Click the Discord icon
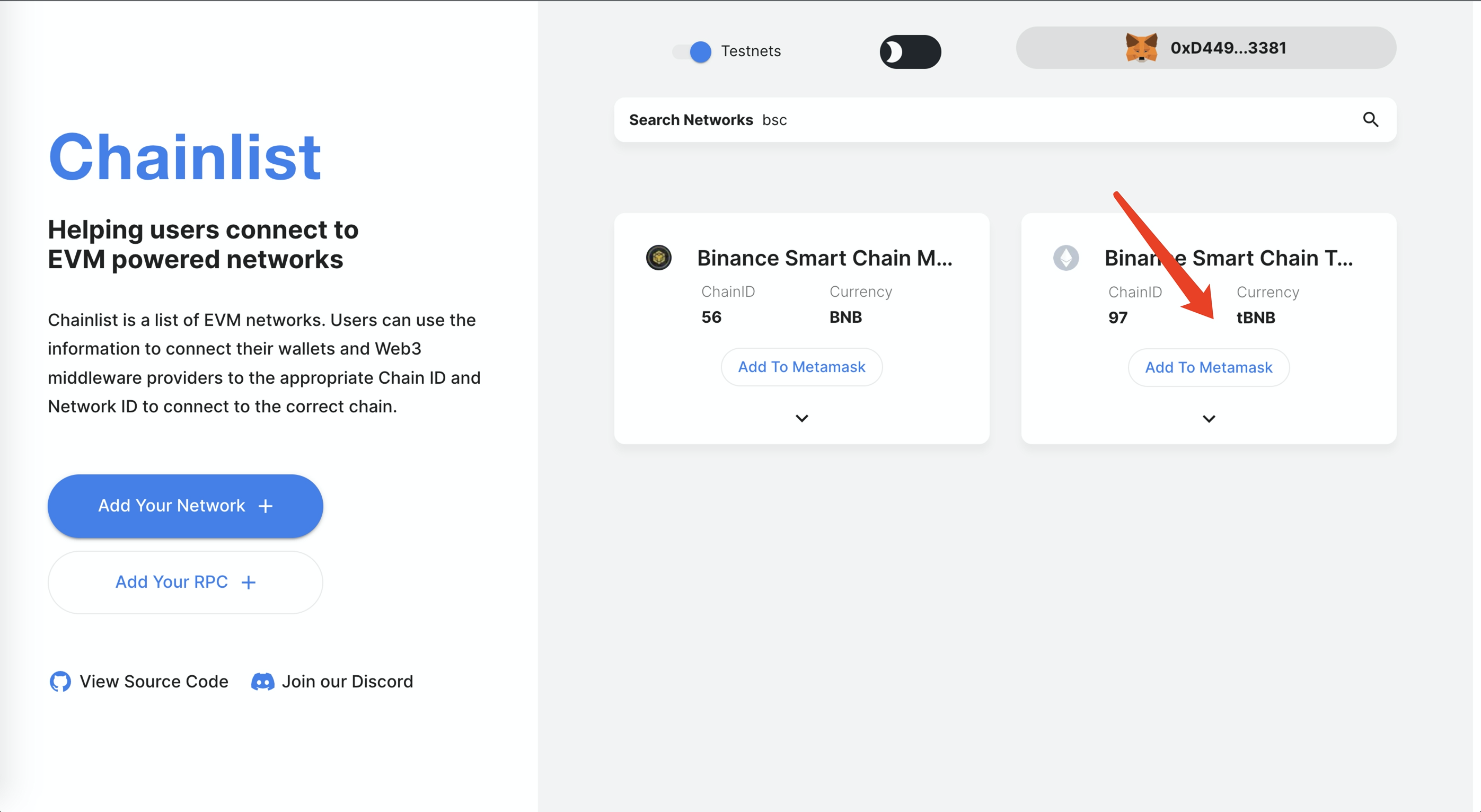The width and height of the screenshot is (1481, 812). click(263, 682)
